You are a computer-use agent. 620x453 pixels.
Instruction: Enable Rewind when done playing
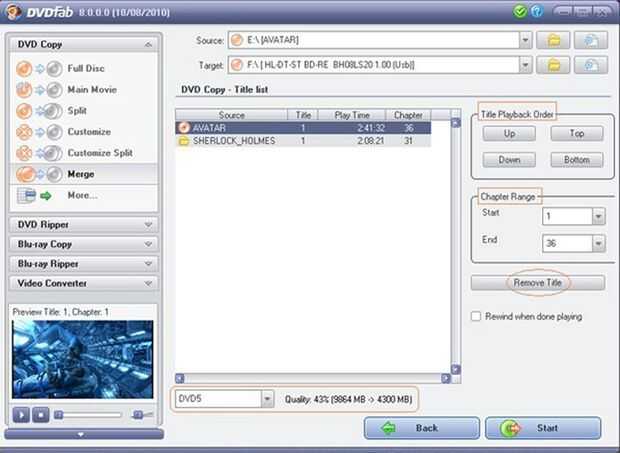476,316
